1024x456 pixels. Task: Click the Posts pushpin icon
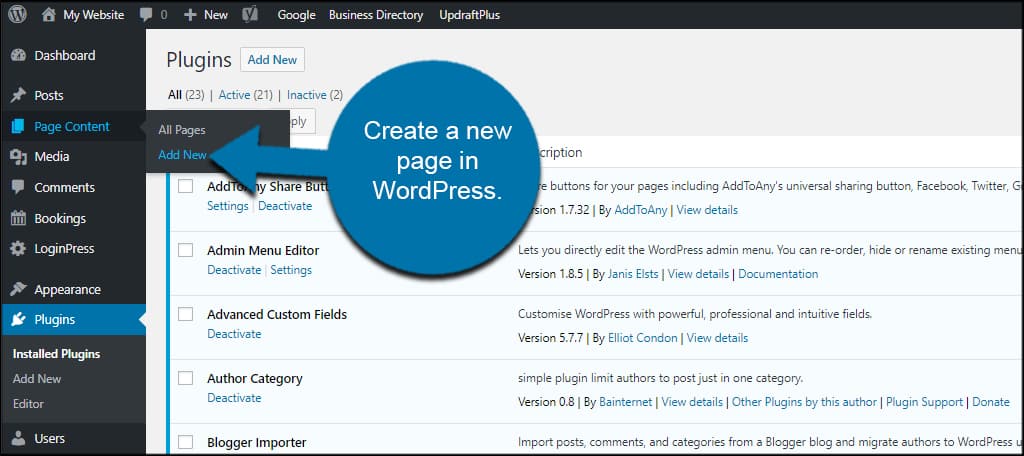18,96
